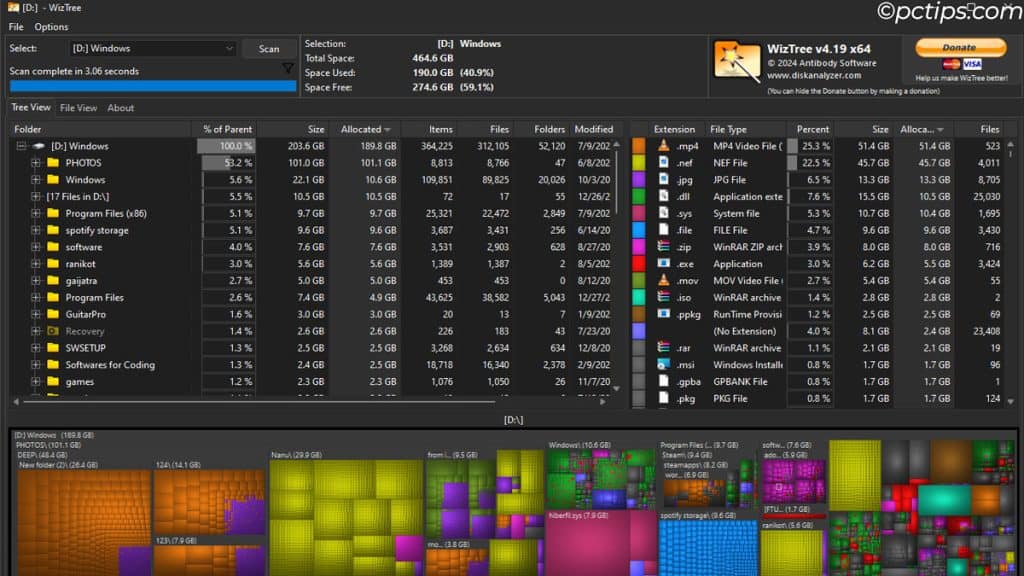The image size is (1024, 576).
Task: Sort by Modified column header
Action: click(x=593, y=129)
